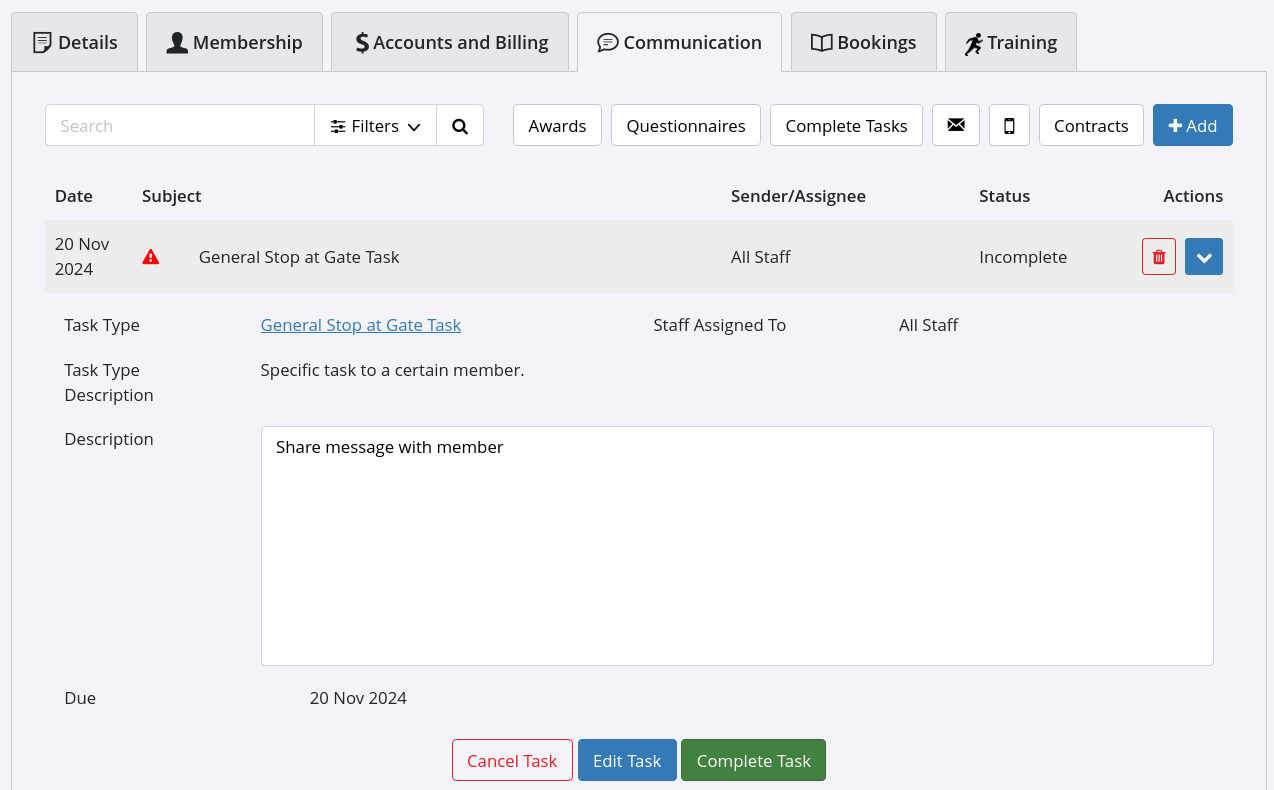This screenshot has width=1274, height=790.
Task: Open the General Stop at Gate Task link
Action: pos(360,325)
